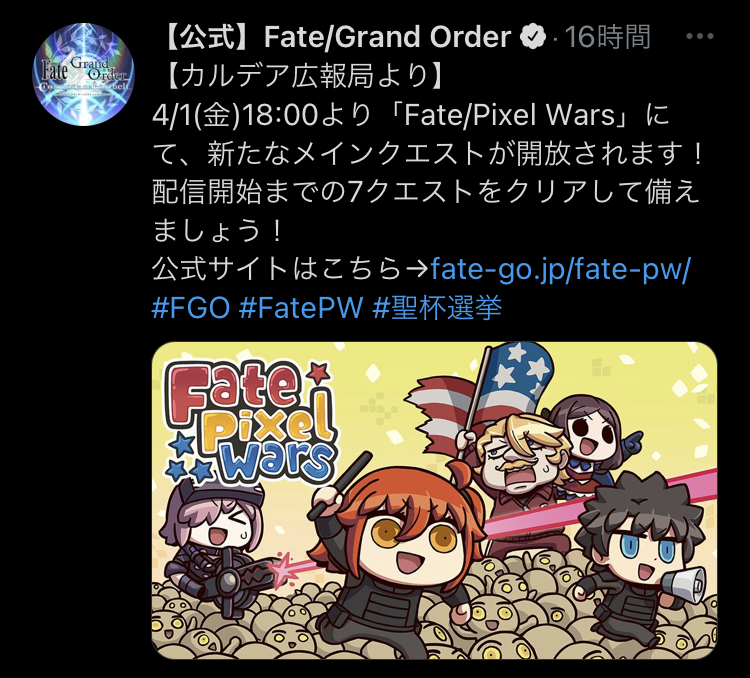750x678 pixels.
Task: Click the 【カルデア広報局より】 heading line
Action: coord(302,76)
